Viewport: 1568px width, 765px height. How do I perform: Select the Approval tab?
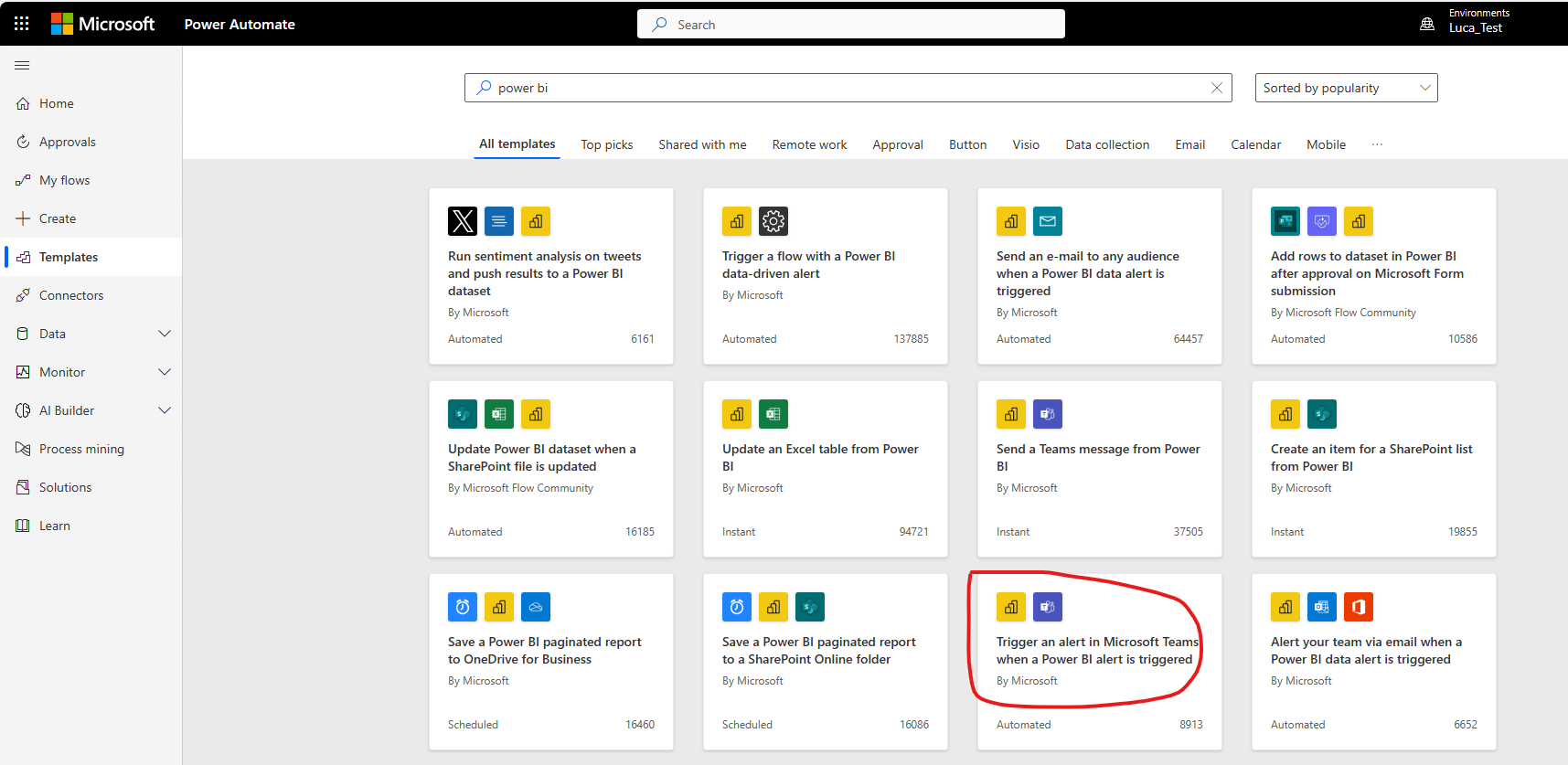(898, 144)
